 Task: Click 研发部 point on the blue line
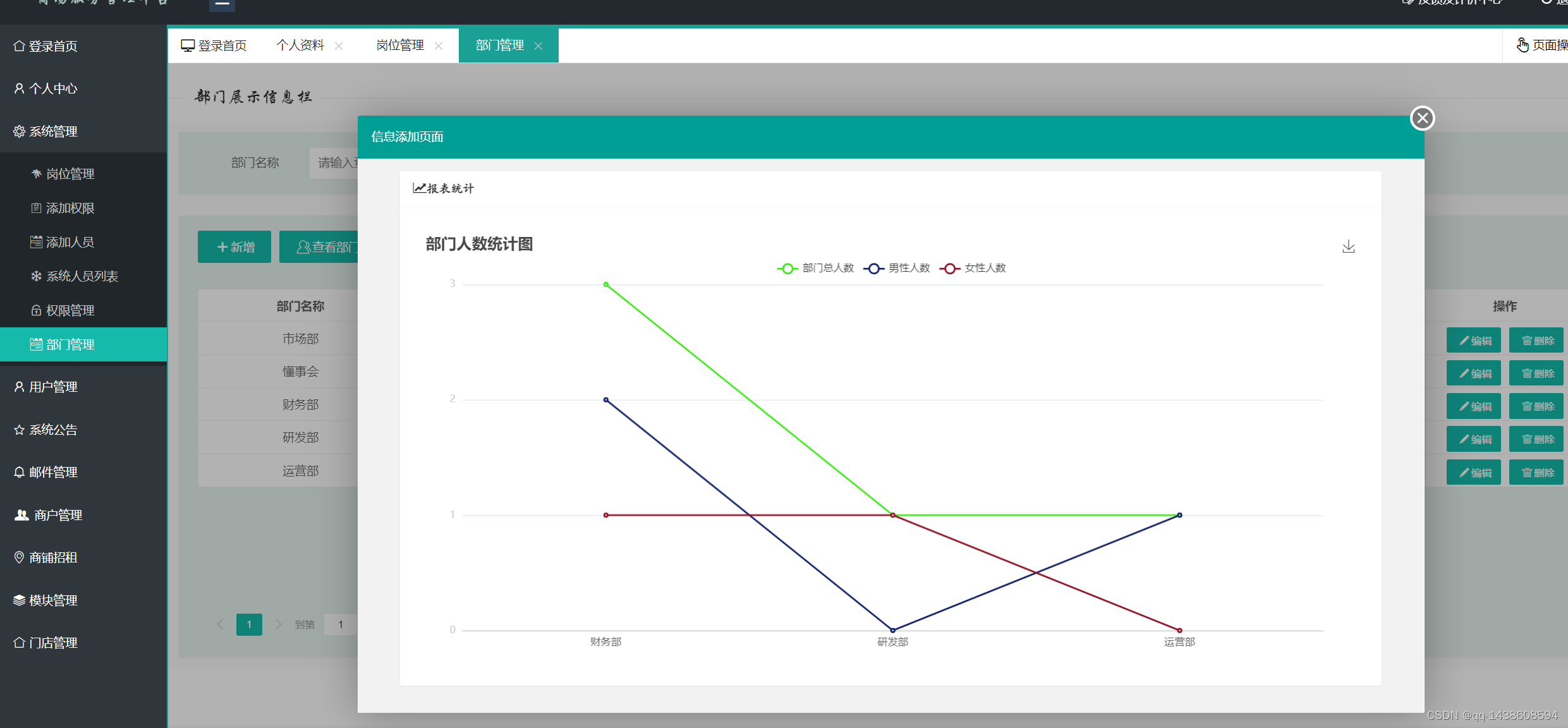point(892,630)
